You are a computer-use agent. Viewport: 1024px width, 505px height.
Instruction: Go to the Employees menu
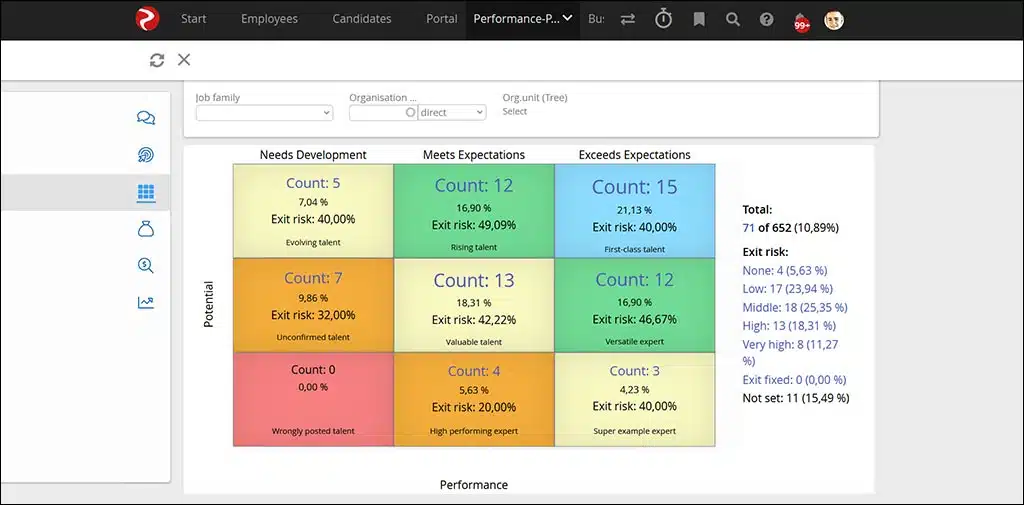point(269,19)
